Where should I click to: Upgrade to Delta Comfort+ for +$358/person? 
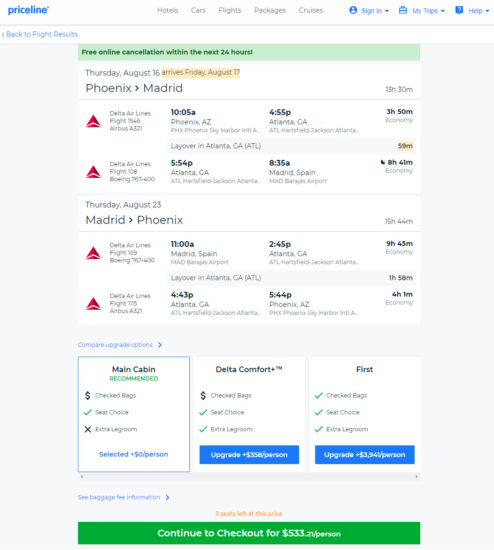click(x=249, y=455)
